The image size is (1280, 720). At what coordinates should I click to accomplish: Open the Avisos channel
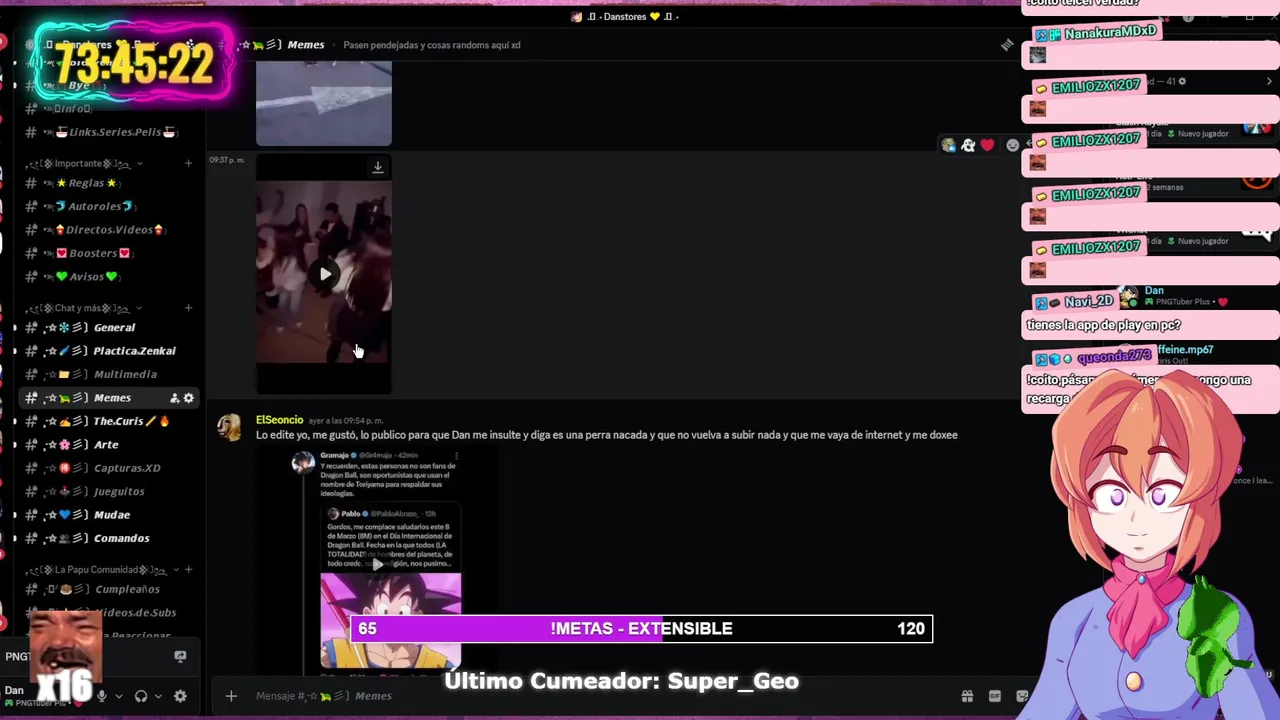(x=110, y=277)
